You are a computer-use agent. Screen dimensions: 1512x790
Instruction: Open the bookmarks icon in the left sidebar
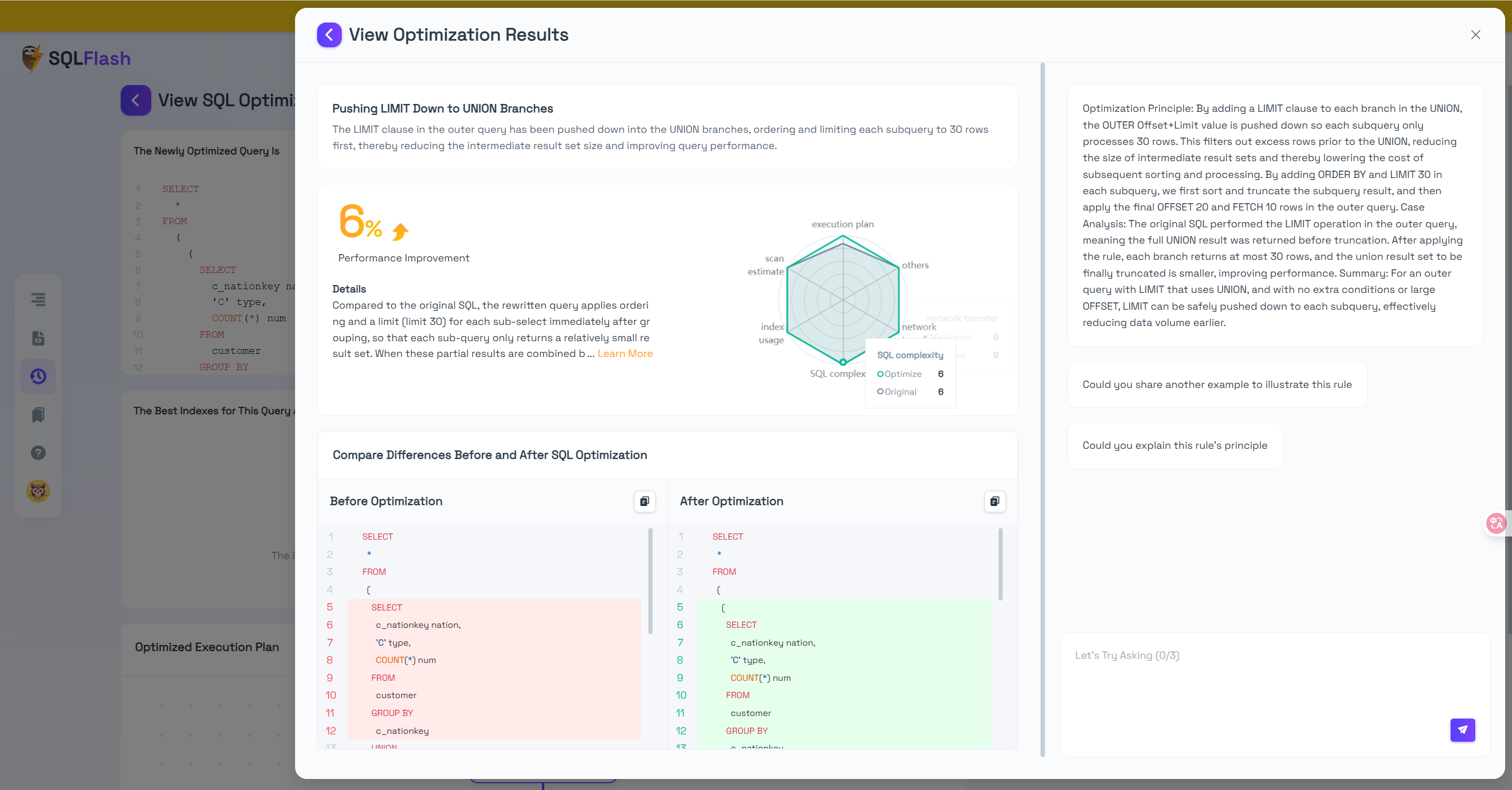38,415
